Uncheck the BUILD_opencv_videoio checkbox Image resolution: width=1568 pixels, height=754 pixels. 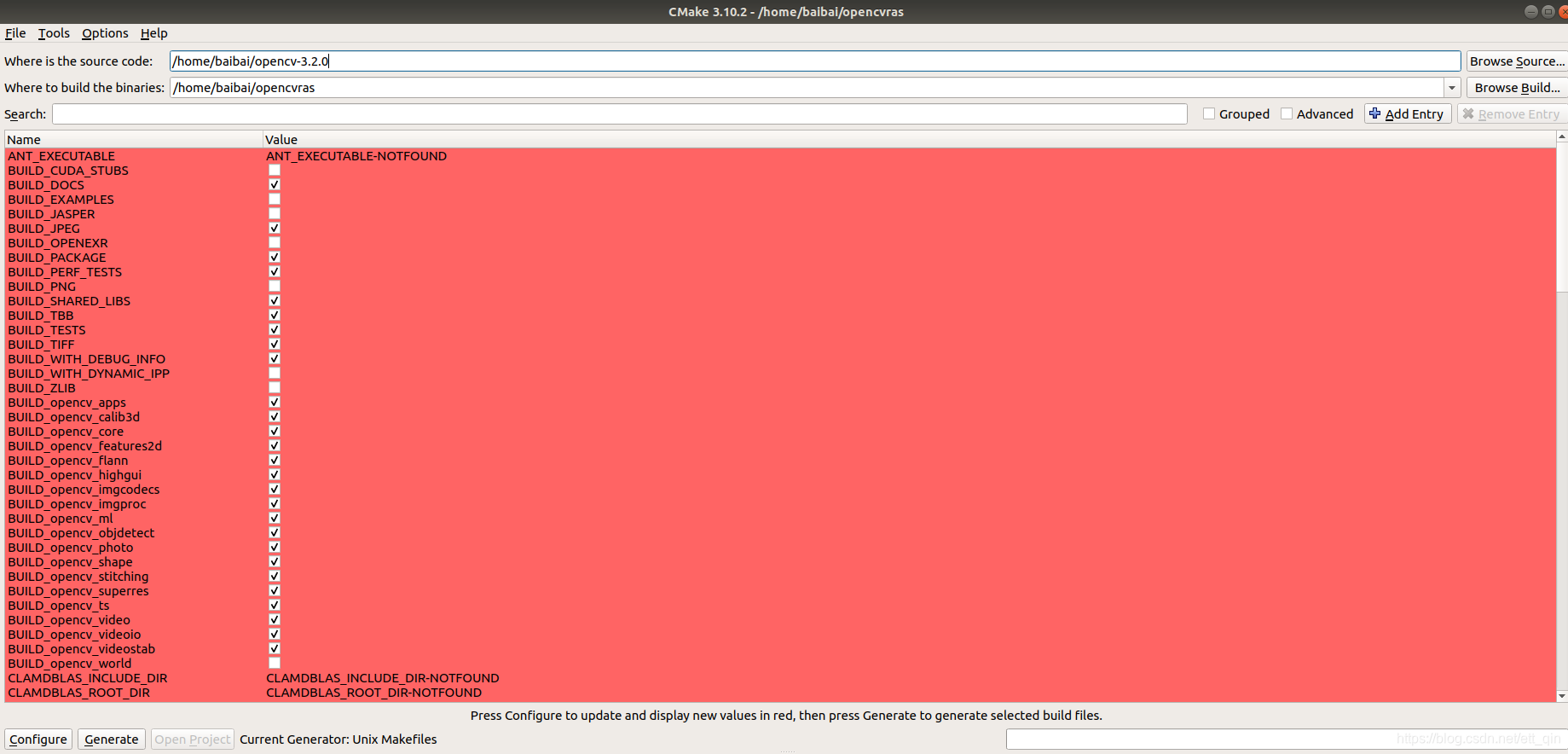coord(275,634)
